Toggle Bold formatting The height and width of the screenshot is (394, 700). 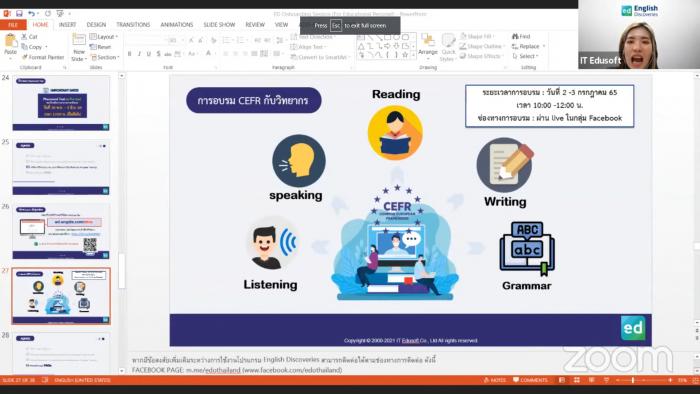click(x=129, y=54)
